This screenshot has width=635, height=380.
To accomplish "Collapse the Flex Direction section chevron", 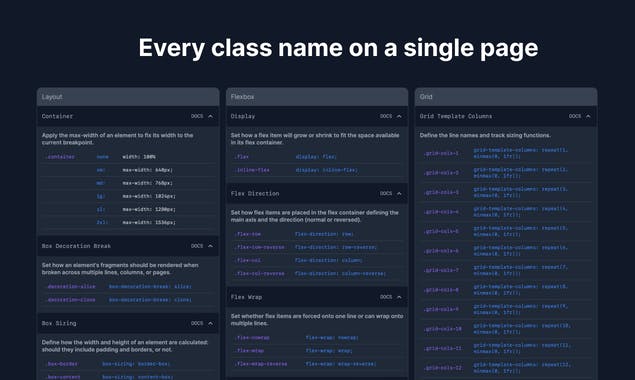I will (x=399, y=194).
